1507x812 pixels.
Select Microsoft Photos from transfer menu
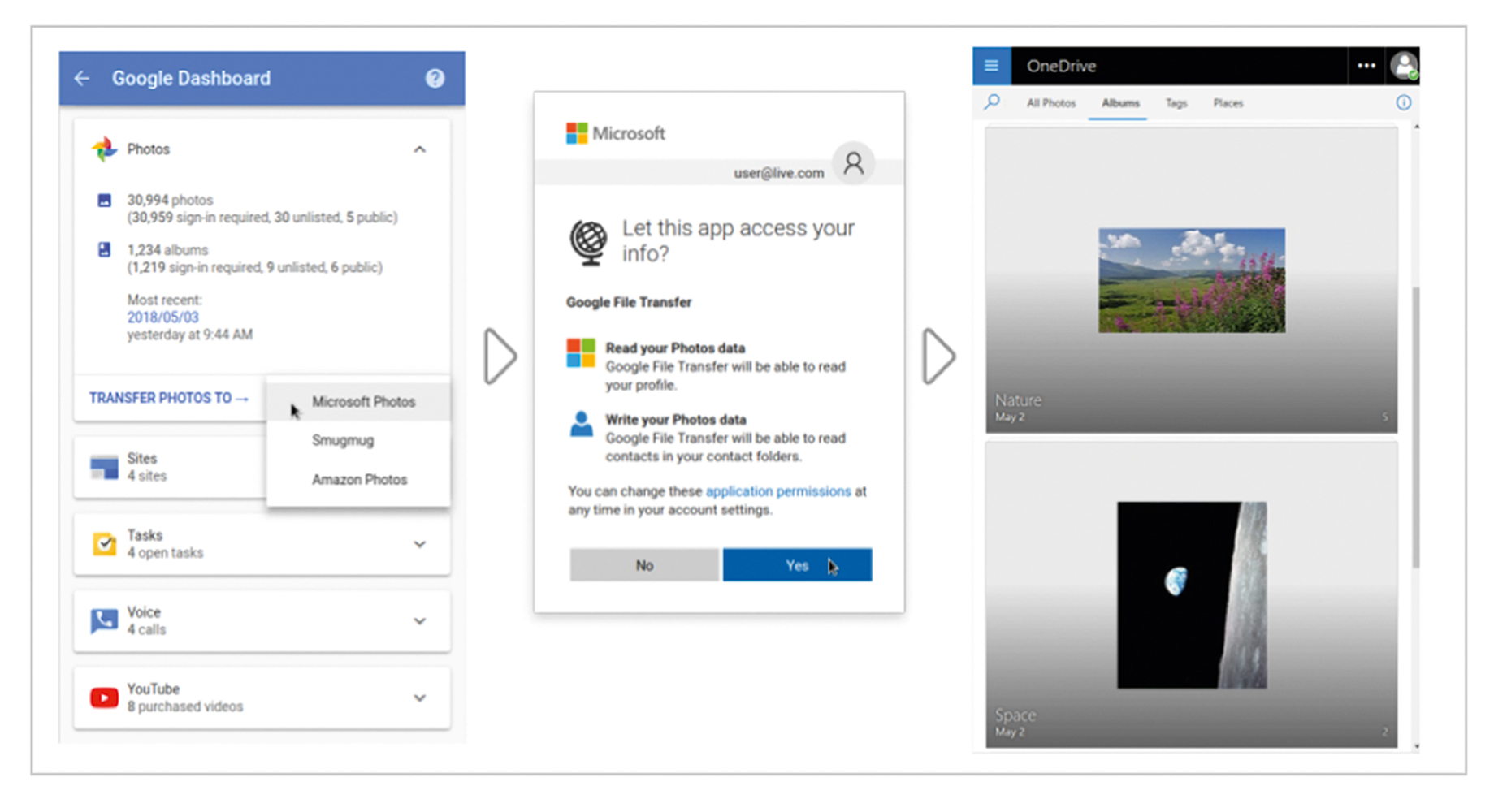363,402
